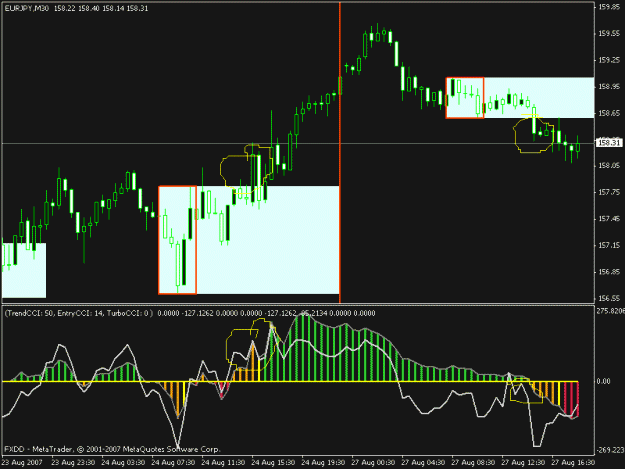Viewport: 625px width, 469px height.
Task: Click the 275.8206 indicator scale value
Action: (x=610, y=311)
